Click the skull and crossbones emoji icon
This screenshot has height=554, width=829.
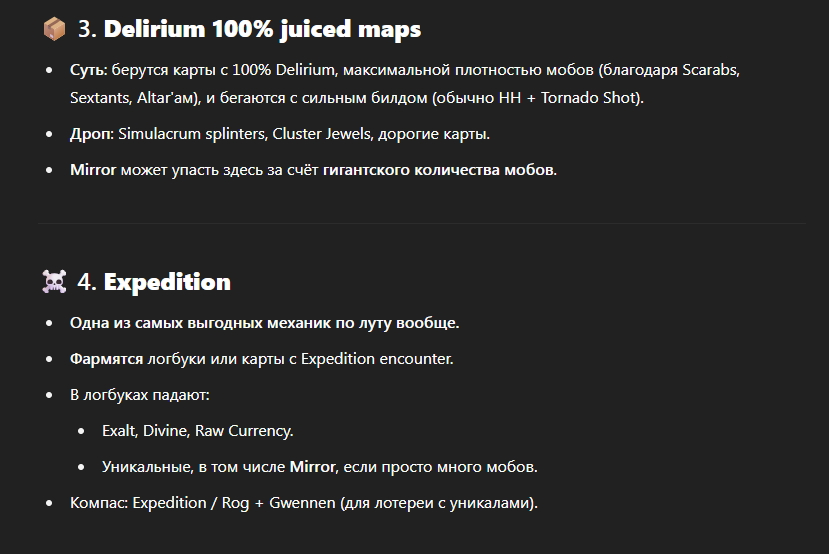(x=54, y=282)
